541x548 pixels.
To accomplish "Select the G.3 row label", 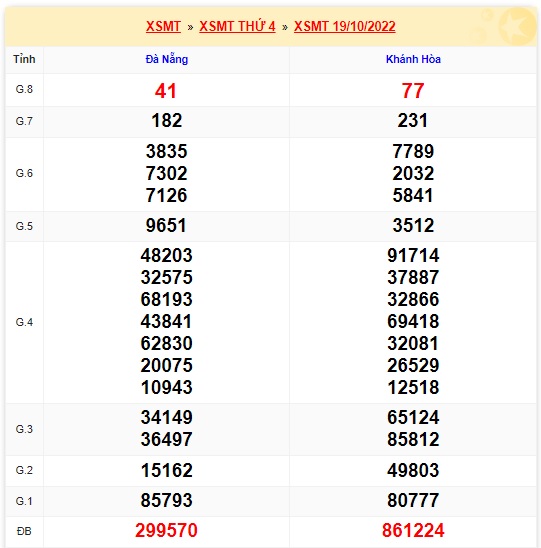I will pos(24,429).
